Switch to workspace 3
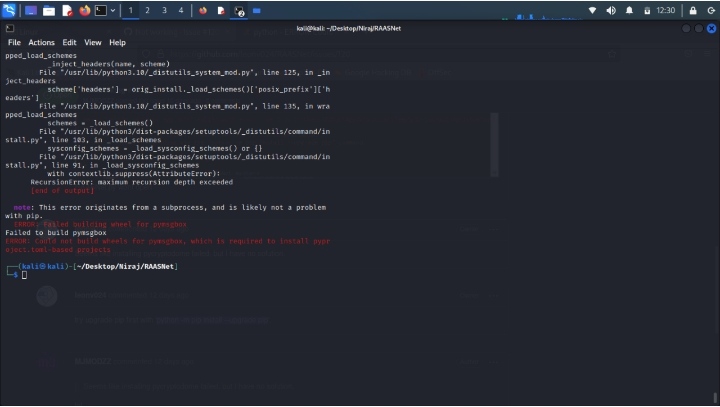The height and width of the screenshot is (407, 720). point(164,10)
